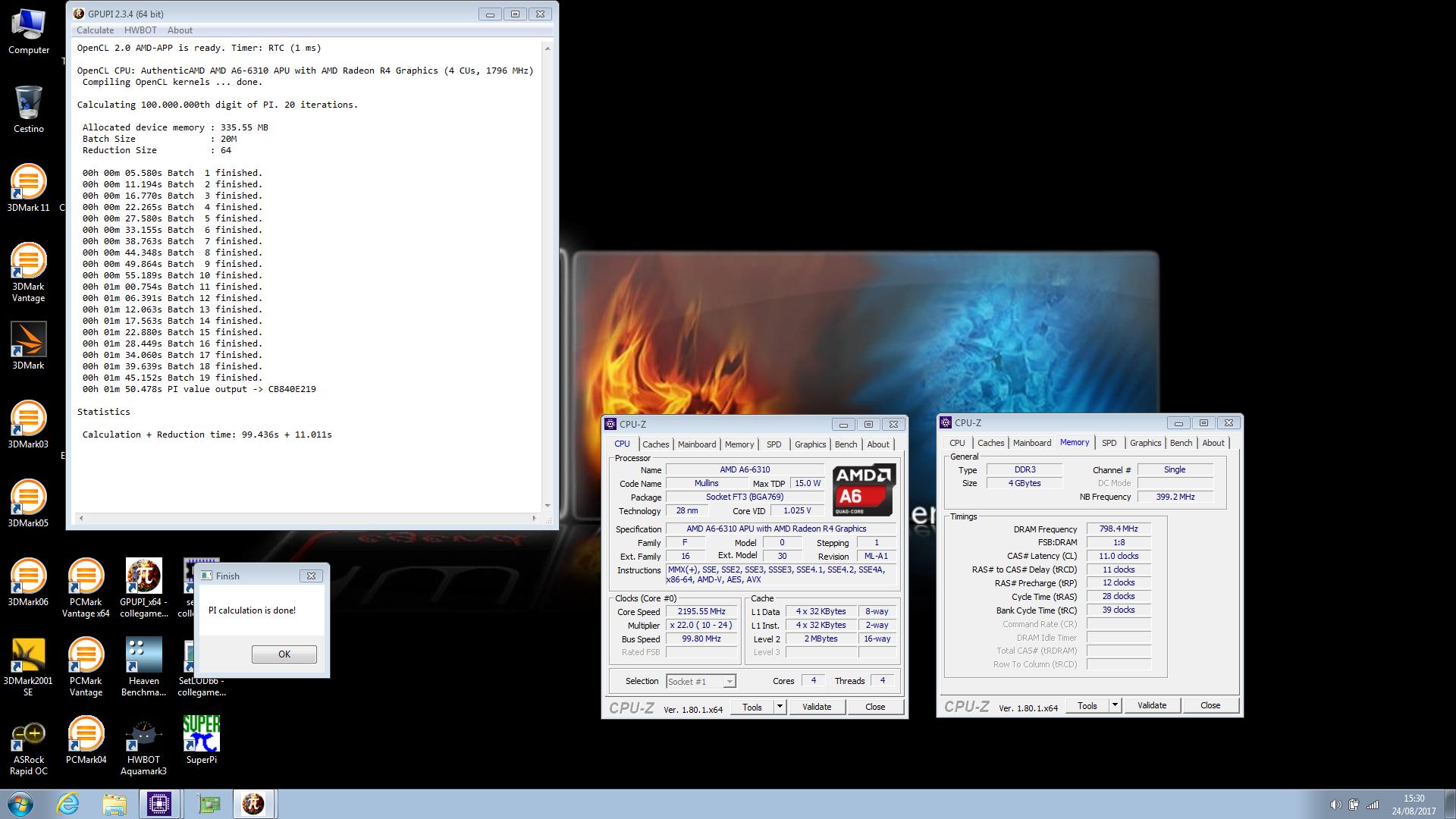Open the GPUPI_x64 desktop shortcut
The width and height of the screenshot is (1456, 819).
coord(143,588)
